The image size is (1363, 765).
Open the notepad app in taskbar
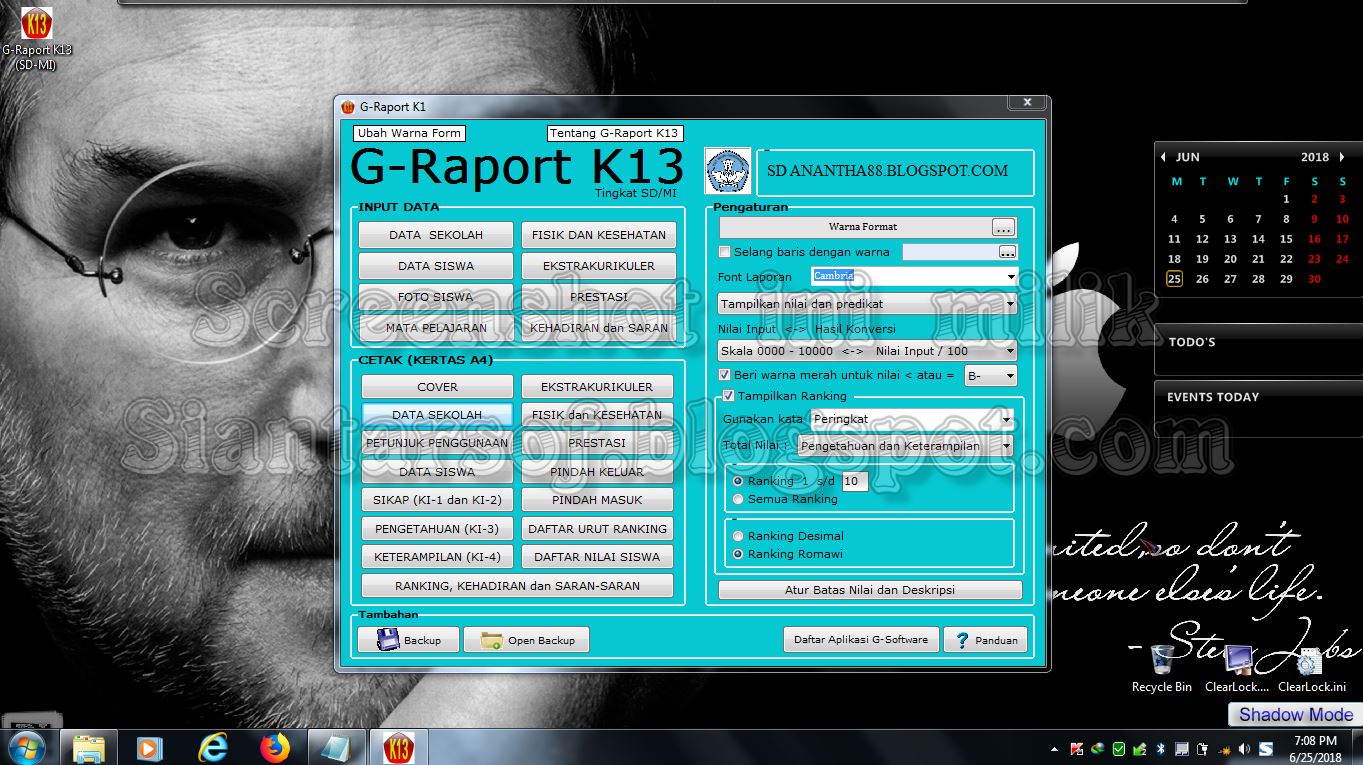tap(336, 747)
